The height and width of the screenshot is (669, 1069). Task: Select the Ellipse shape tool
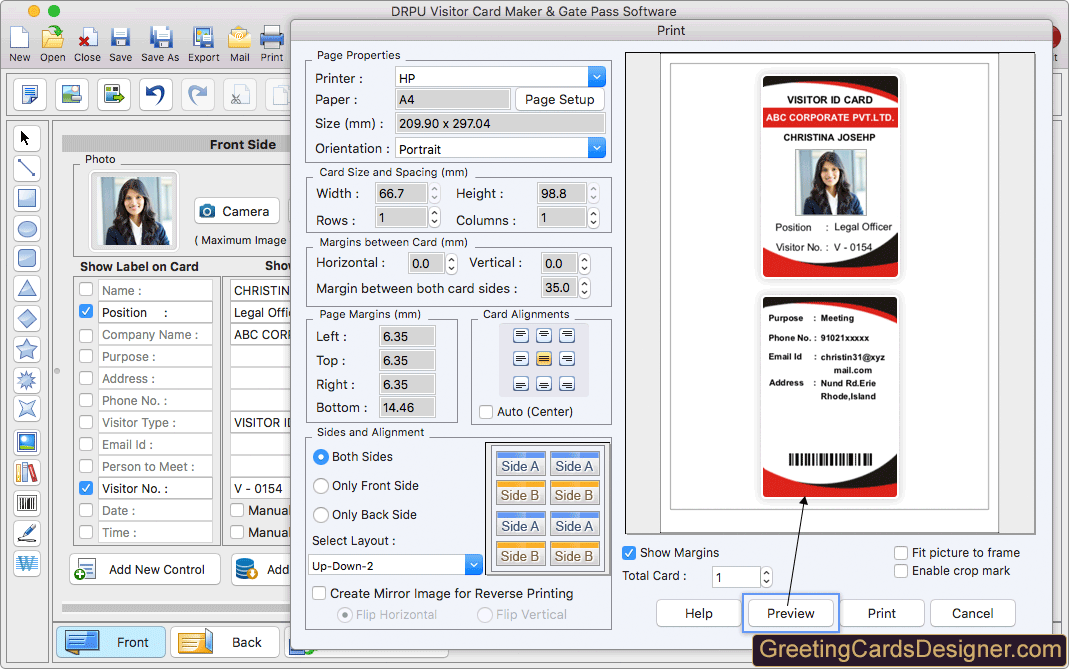tap(27, 228)
